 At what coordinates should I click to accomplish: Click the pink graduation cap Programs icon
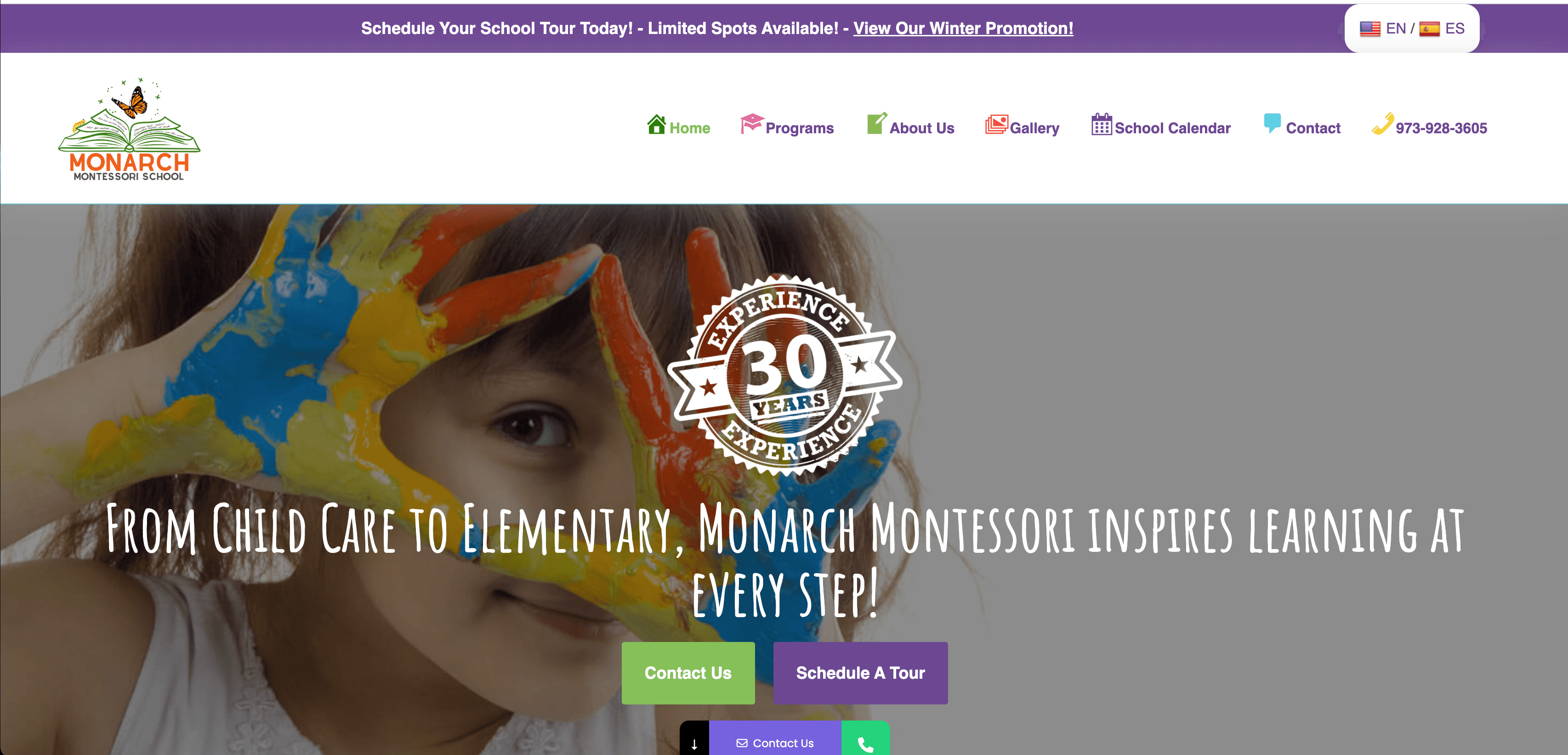(x=752, y=124)
